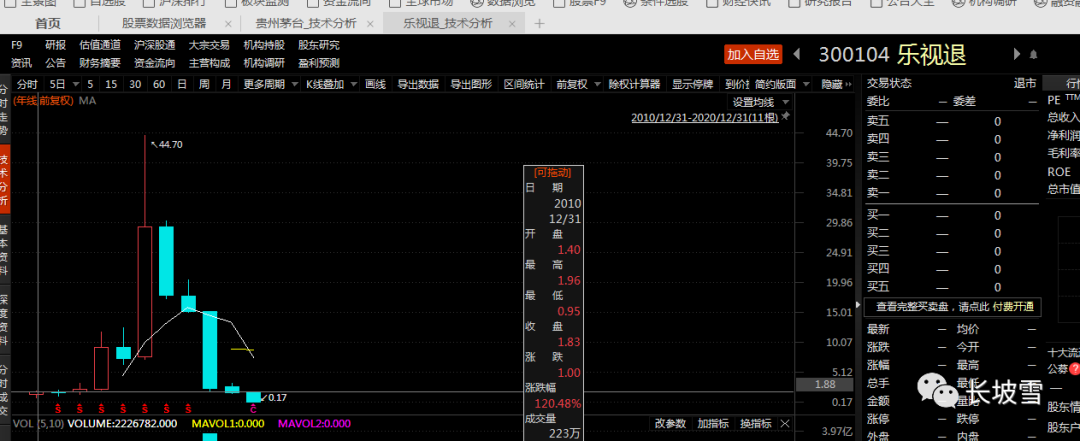Open the 盈利预测 menu item

319,63
